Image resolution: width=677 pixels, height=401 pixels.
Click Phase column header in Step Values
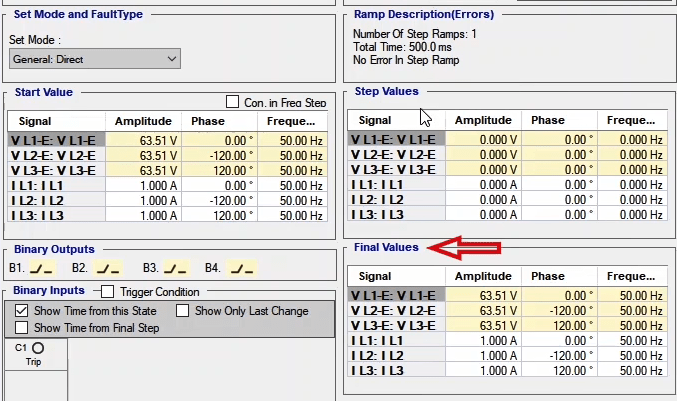[x=548, y=120]
